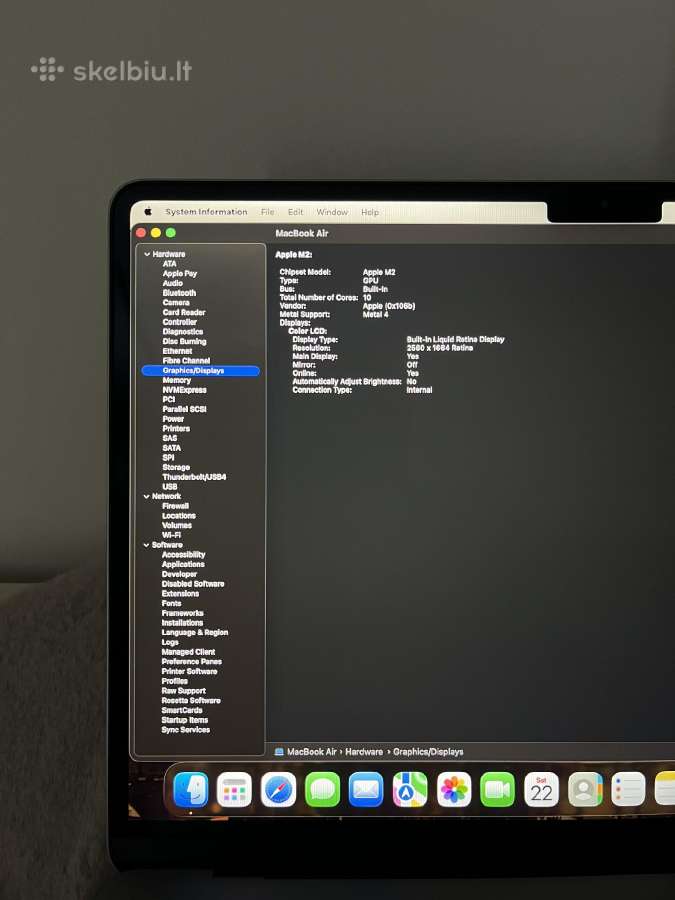Open the File menu
Viewport: 675px width, 900px height.
tap(267, 212)
